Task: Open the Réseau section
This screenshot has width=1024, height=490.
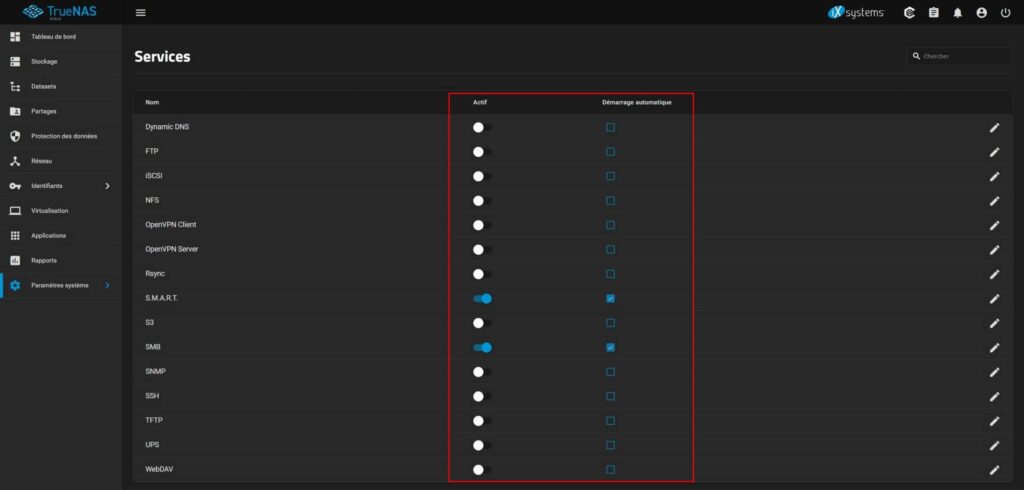Action: tap(61, 161)
